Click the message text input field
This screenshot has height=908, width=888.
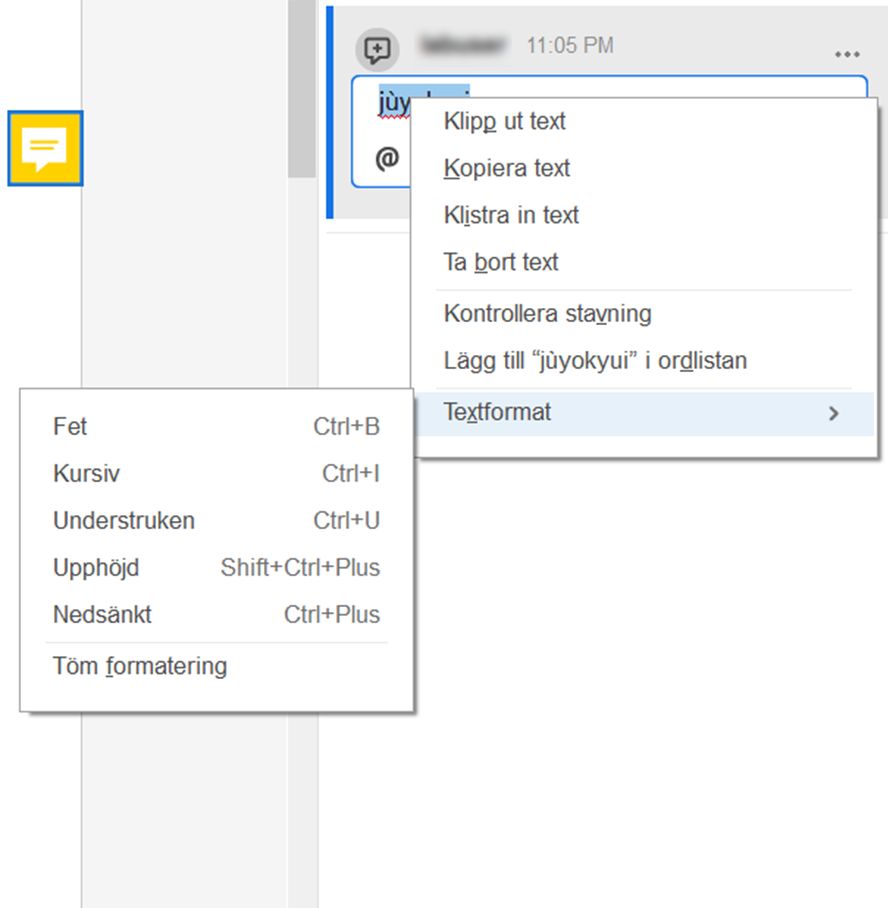tap(400, 100)
